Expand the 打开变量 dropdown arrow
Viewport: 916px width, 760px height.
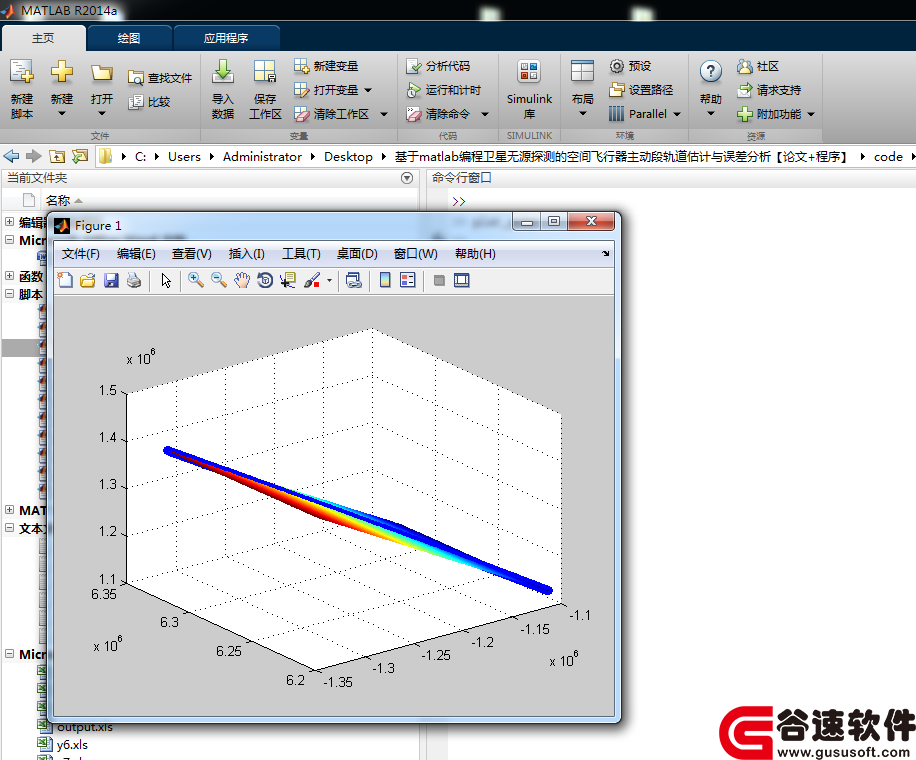tap(368, 90)
